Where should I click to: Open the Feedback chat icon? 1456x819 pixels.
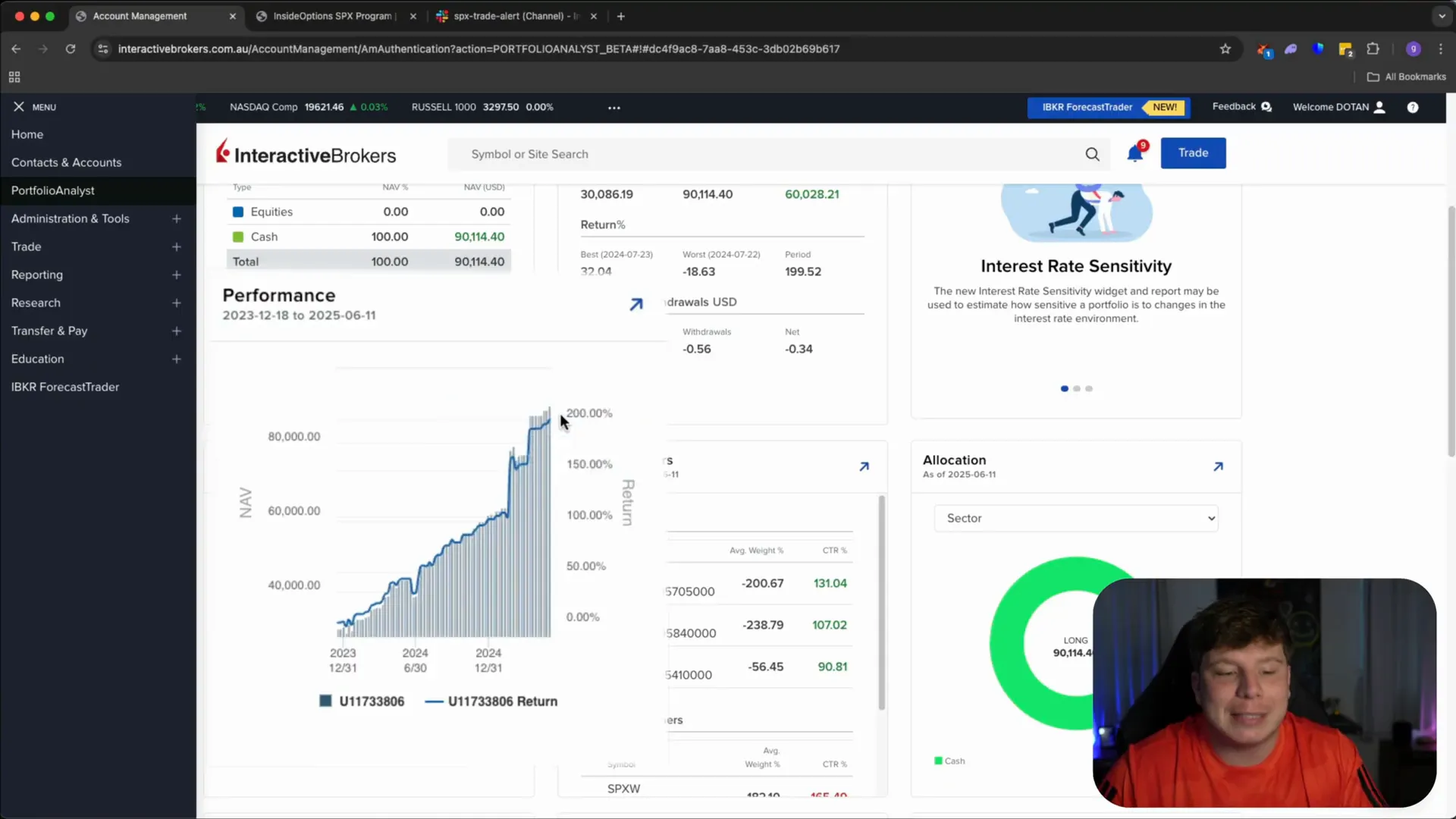click(1266, 107)
